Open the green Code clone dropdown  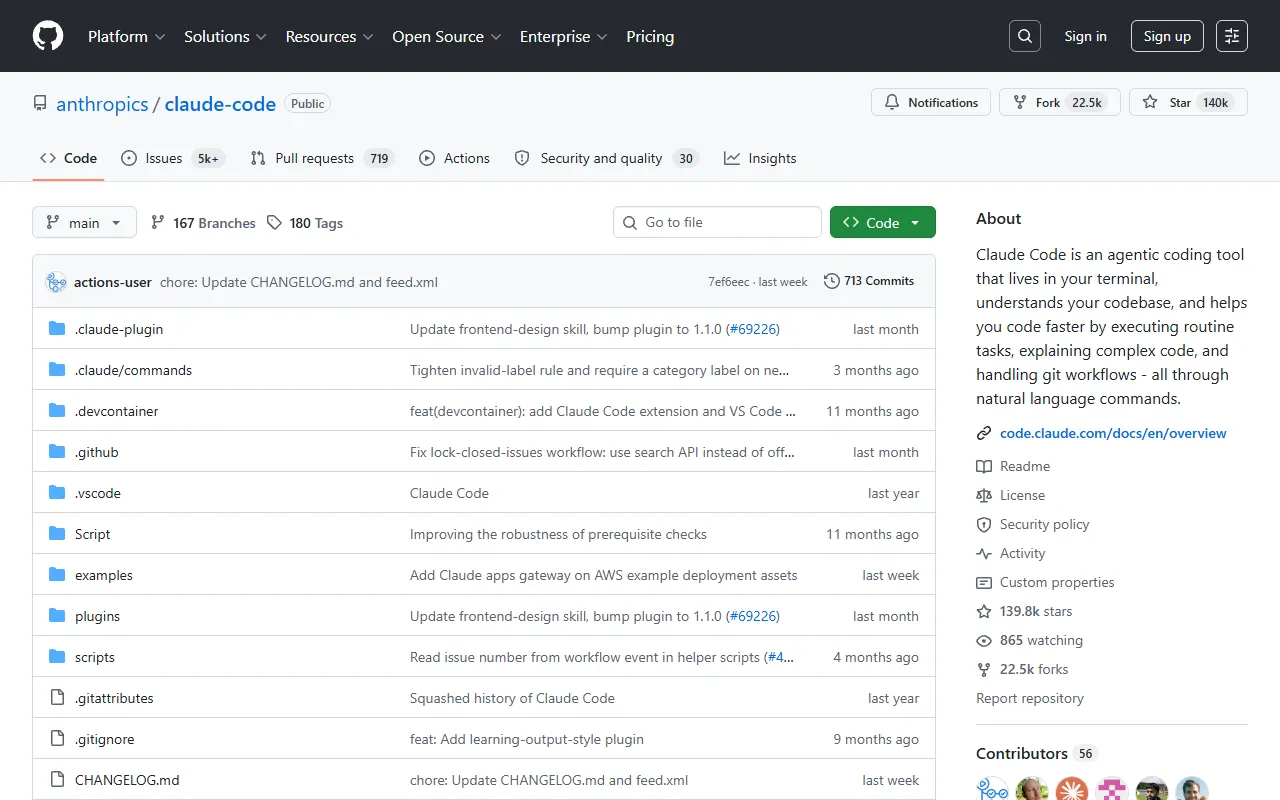tap(883, 222)
